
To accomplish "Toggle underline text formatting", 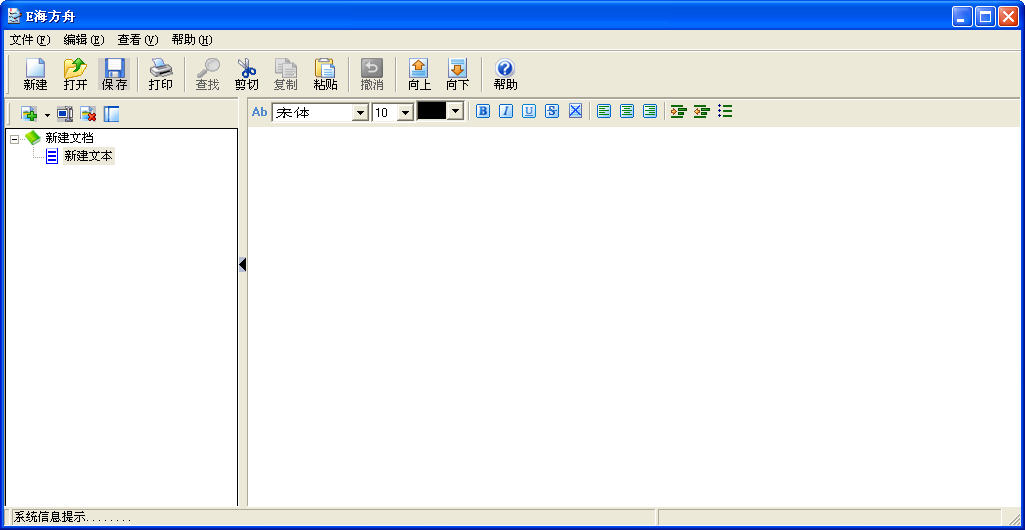I will pos(529,111).
